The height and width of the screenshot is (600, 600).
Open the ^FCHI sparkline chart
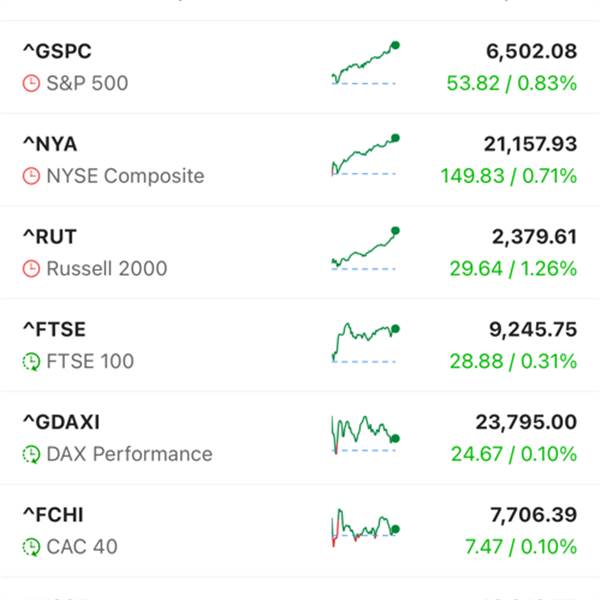tap(365, 528)
